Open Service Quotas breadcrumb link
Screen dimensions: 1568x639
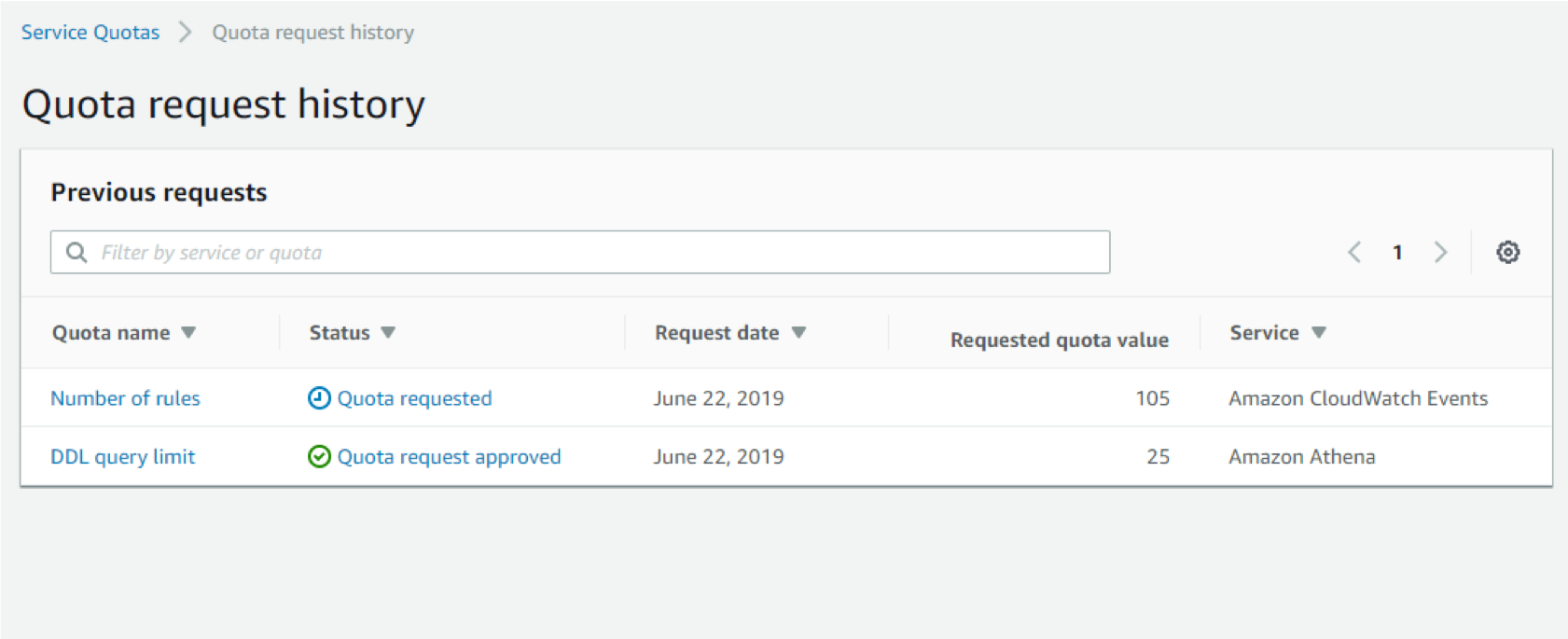pyautogui.click(x=90, y=33)
